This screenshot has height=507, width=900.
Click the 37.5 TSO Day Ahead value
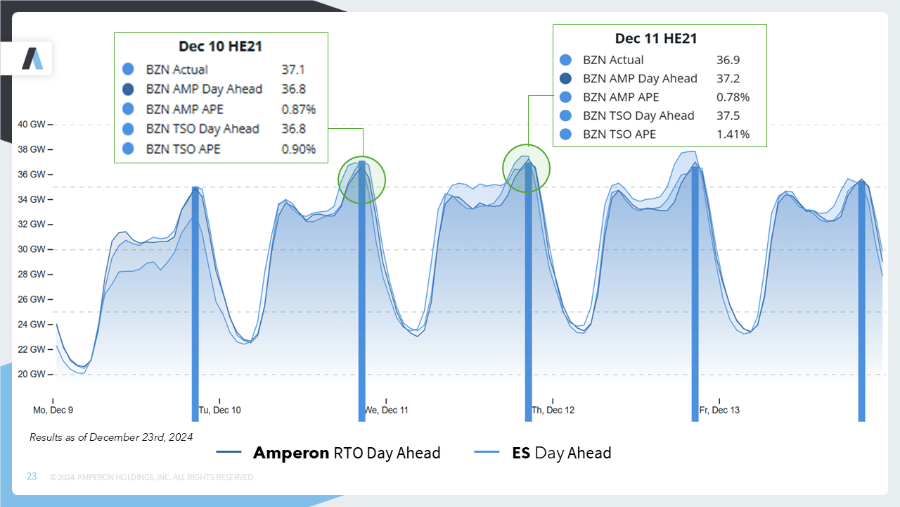click(x=728, y=116)
